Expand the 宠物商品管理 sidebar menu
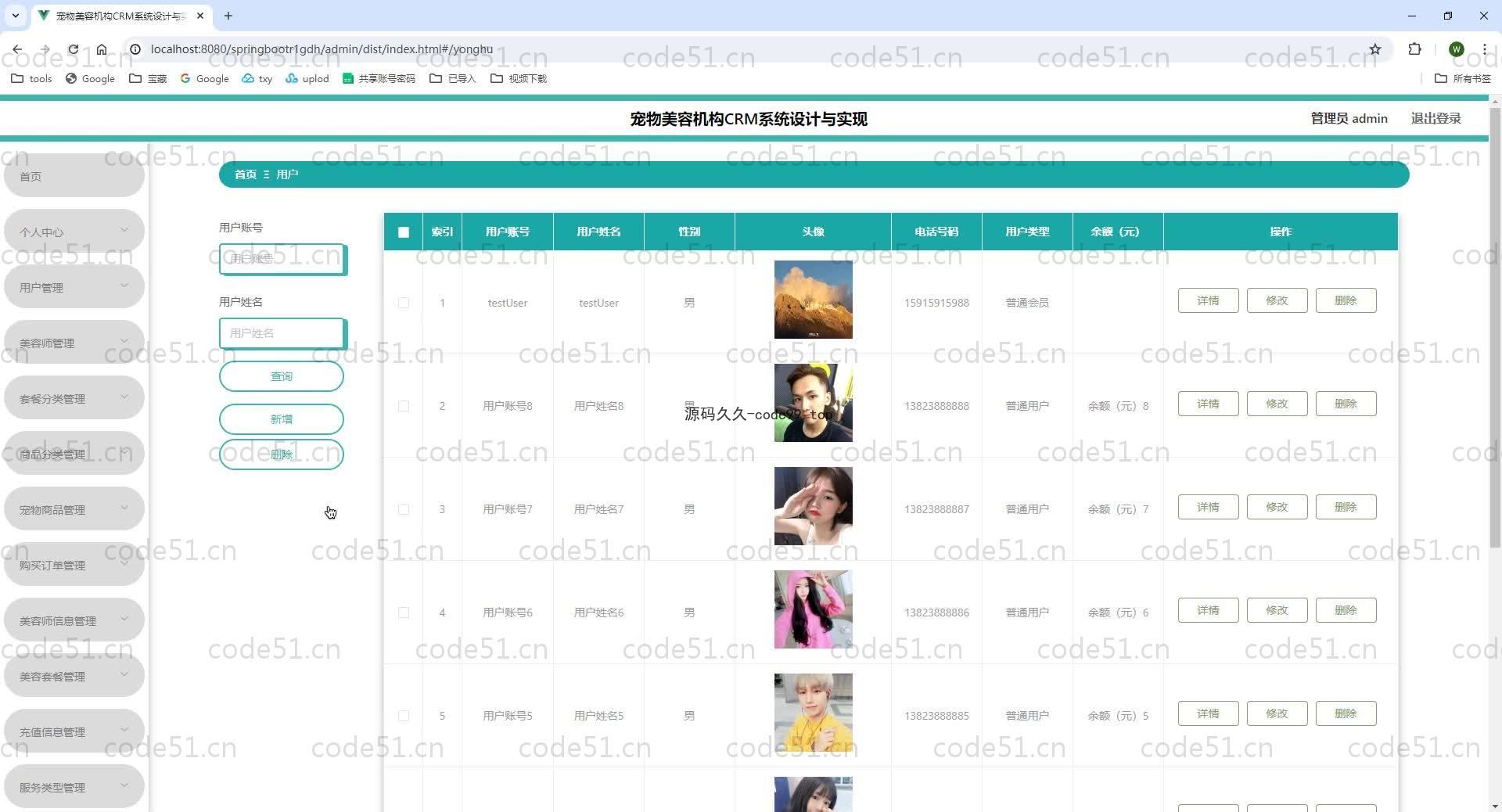This screenshot has height=812, width=1502. [74, 509]
